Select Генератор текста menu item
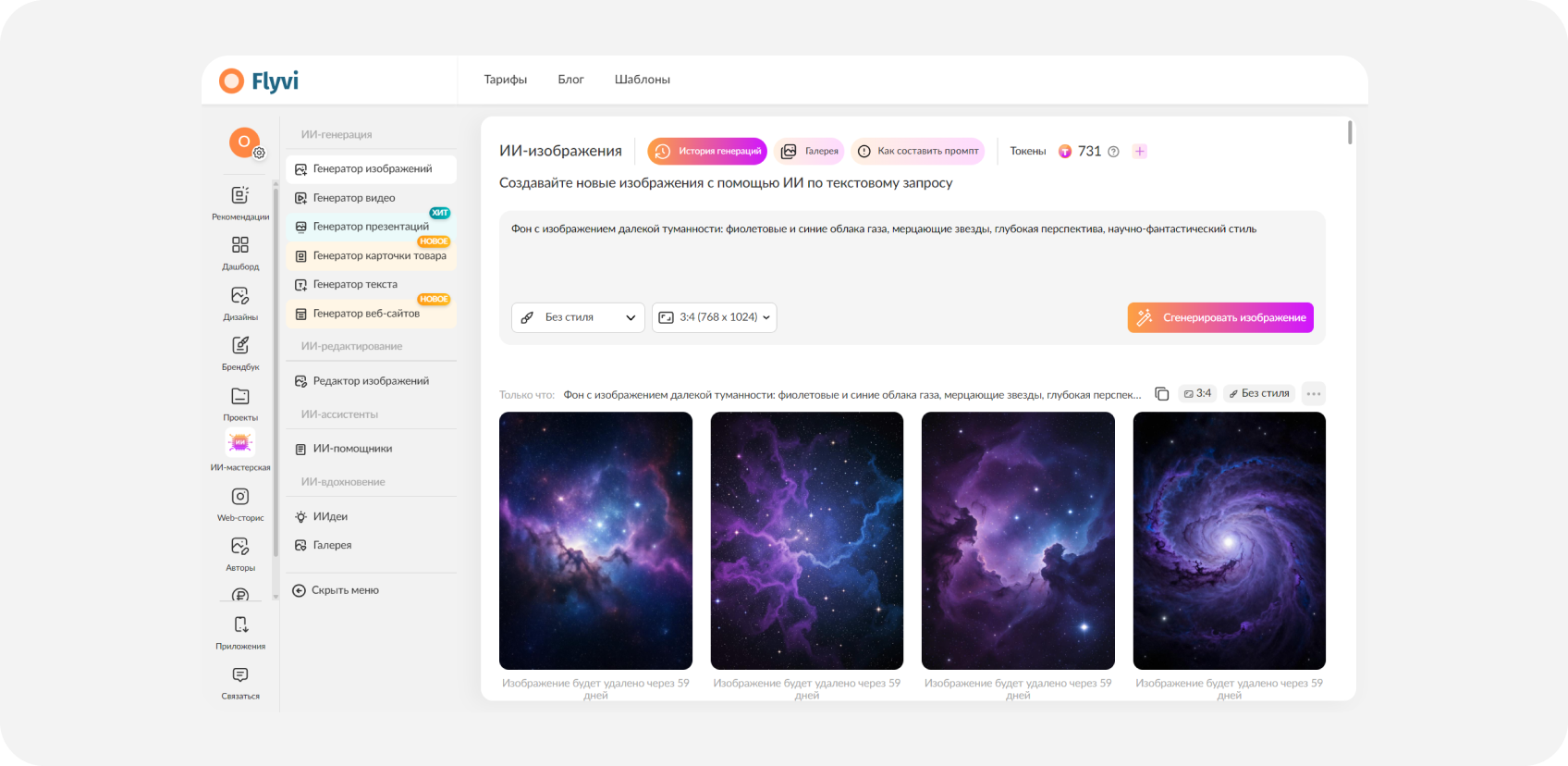The image size is (1568, 766). click(x=372, y=284)
